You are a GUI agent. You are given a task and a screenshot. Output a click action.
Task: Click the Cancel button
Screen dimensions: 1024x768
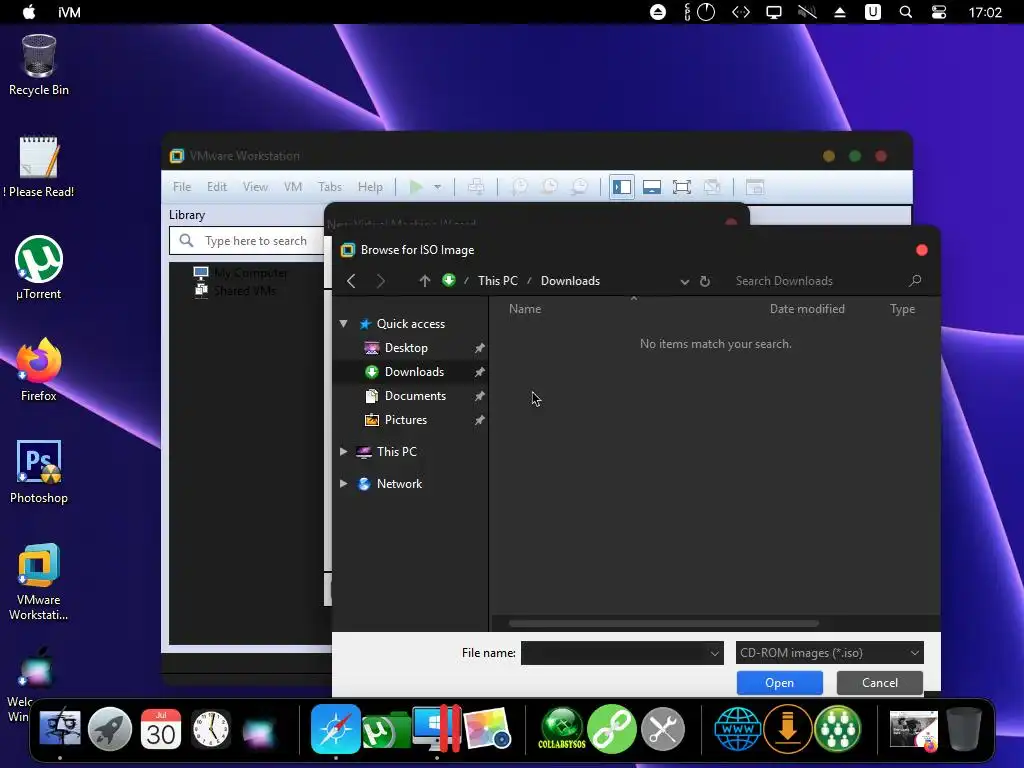[880, 683]
